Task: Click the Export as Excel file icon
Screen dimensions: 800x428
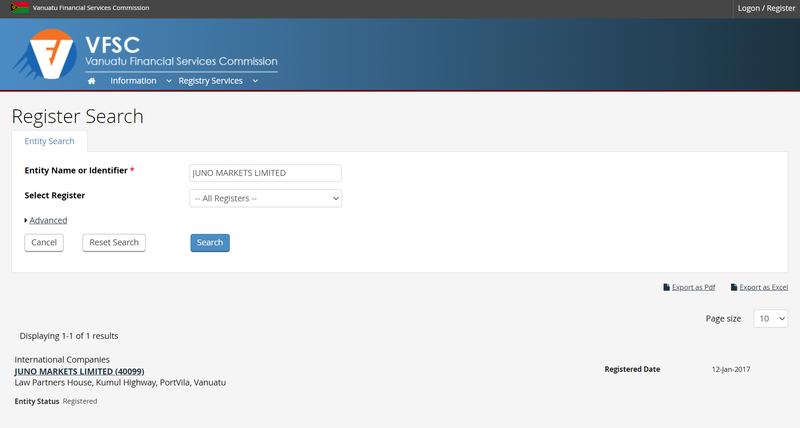Action: (x=734, y=287)
